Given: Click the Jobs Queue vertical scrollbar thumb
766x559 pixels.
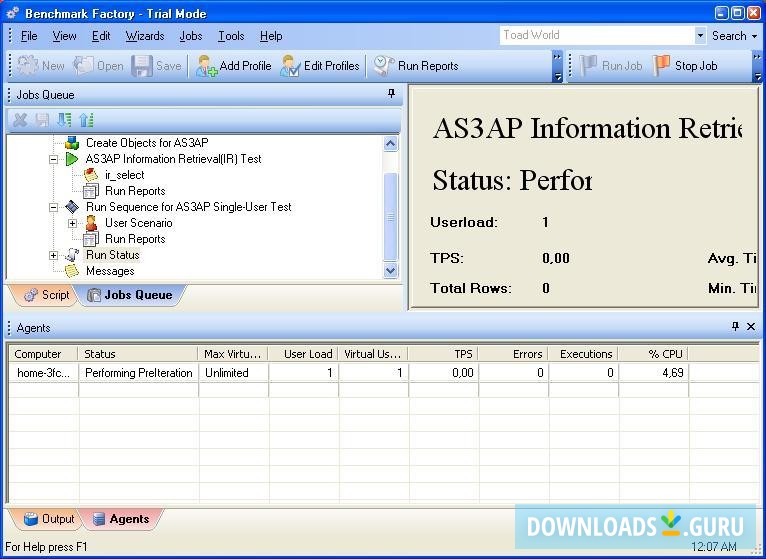Looking at the screenshot, I should pos(391,216).
